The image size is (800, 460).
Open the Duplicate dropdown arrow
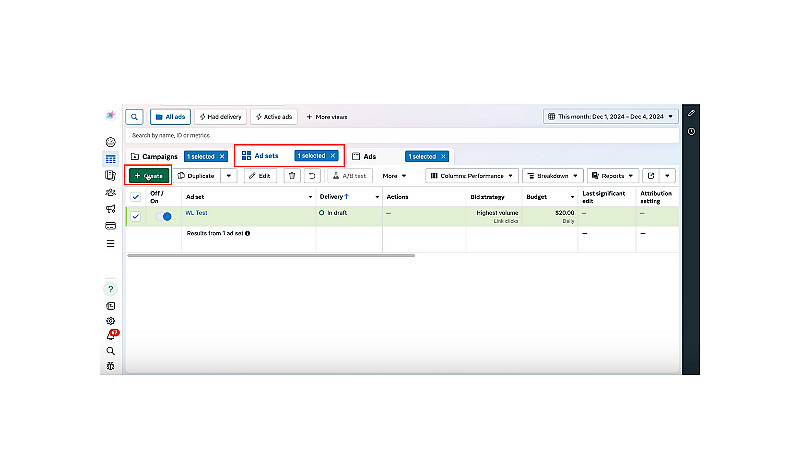coord(229,176)
